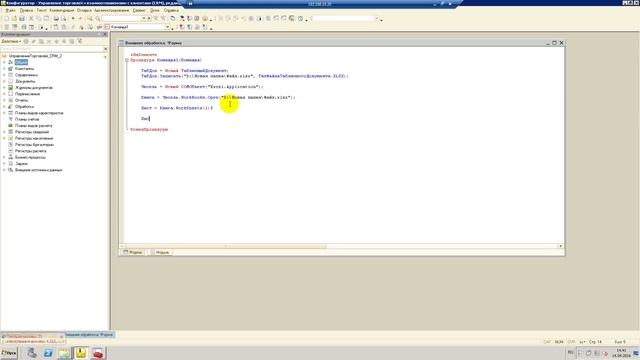The height and width of the screenshot is (360, 640).
Task: Open the Конфигурация menu
Action: [62, 10]
